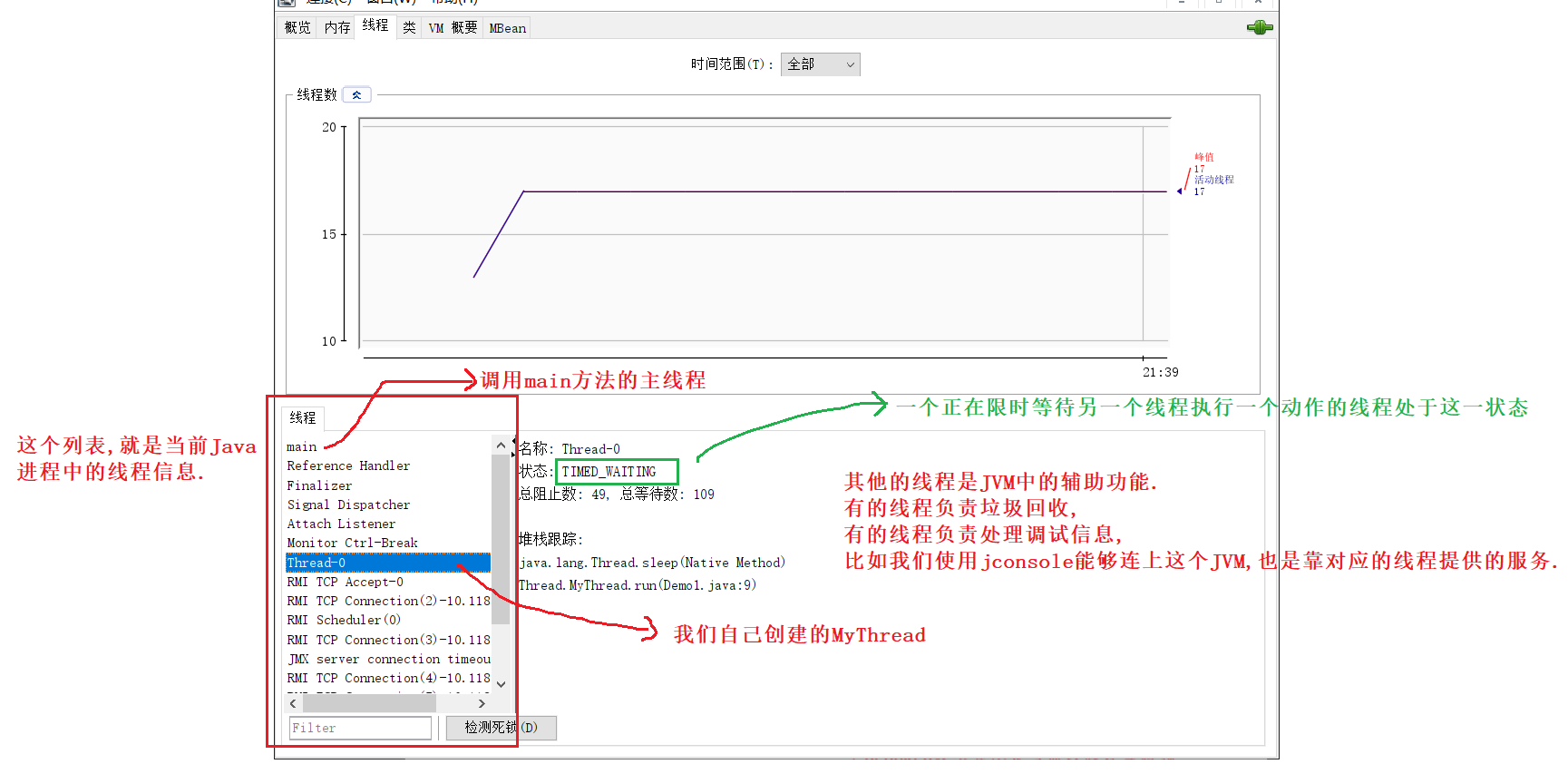The height and width of the screenshot is (774, 1568).
Task: Click thread list scroll up arrow
Action: [x=501, y=446]
